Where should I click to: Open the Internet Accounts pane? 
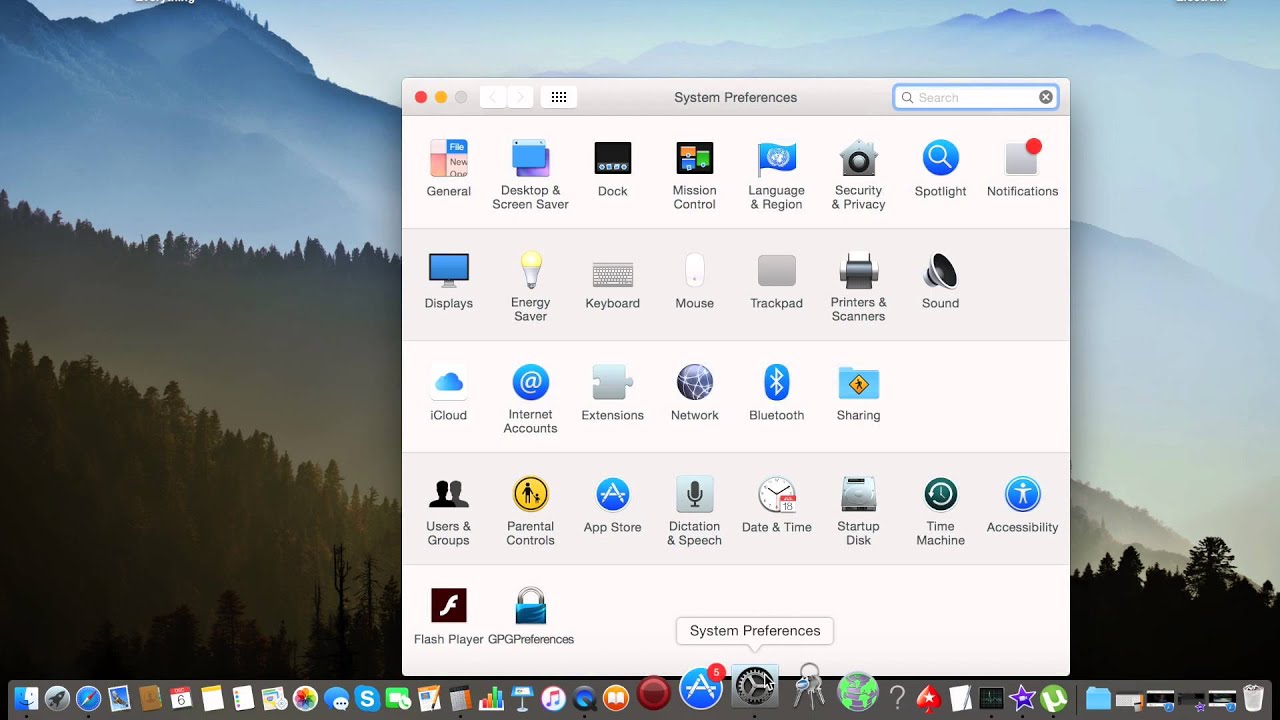point(530,399)
